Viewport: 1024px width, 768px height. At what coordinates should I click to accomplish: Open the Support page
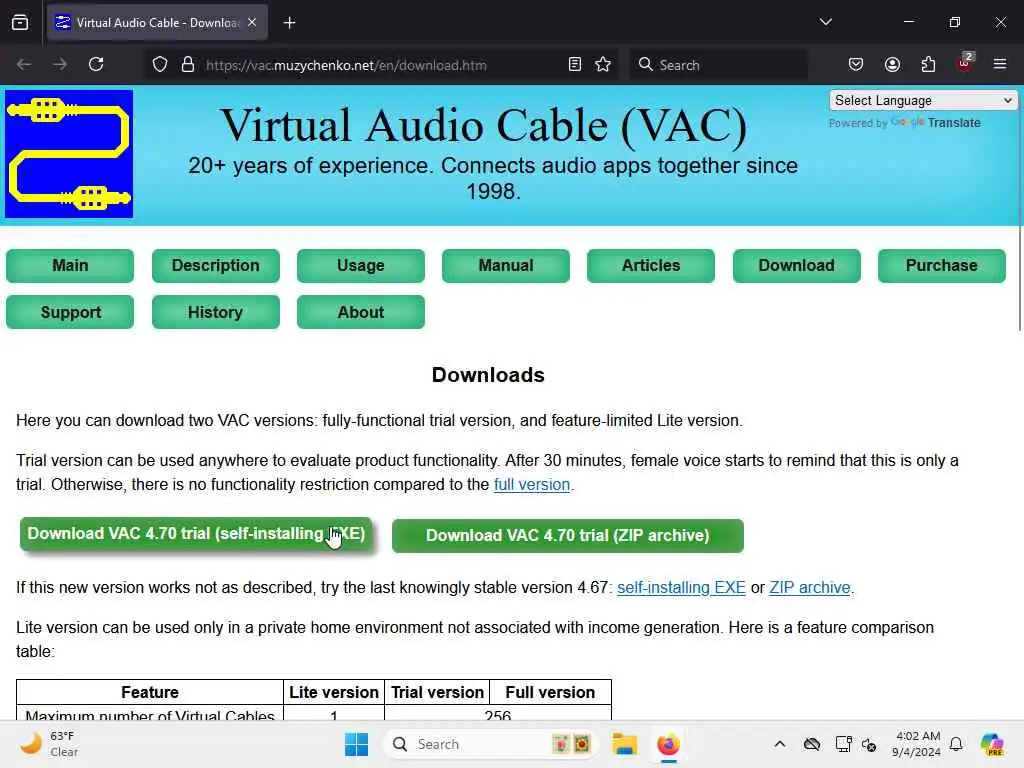pos(70,312)
